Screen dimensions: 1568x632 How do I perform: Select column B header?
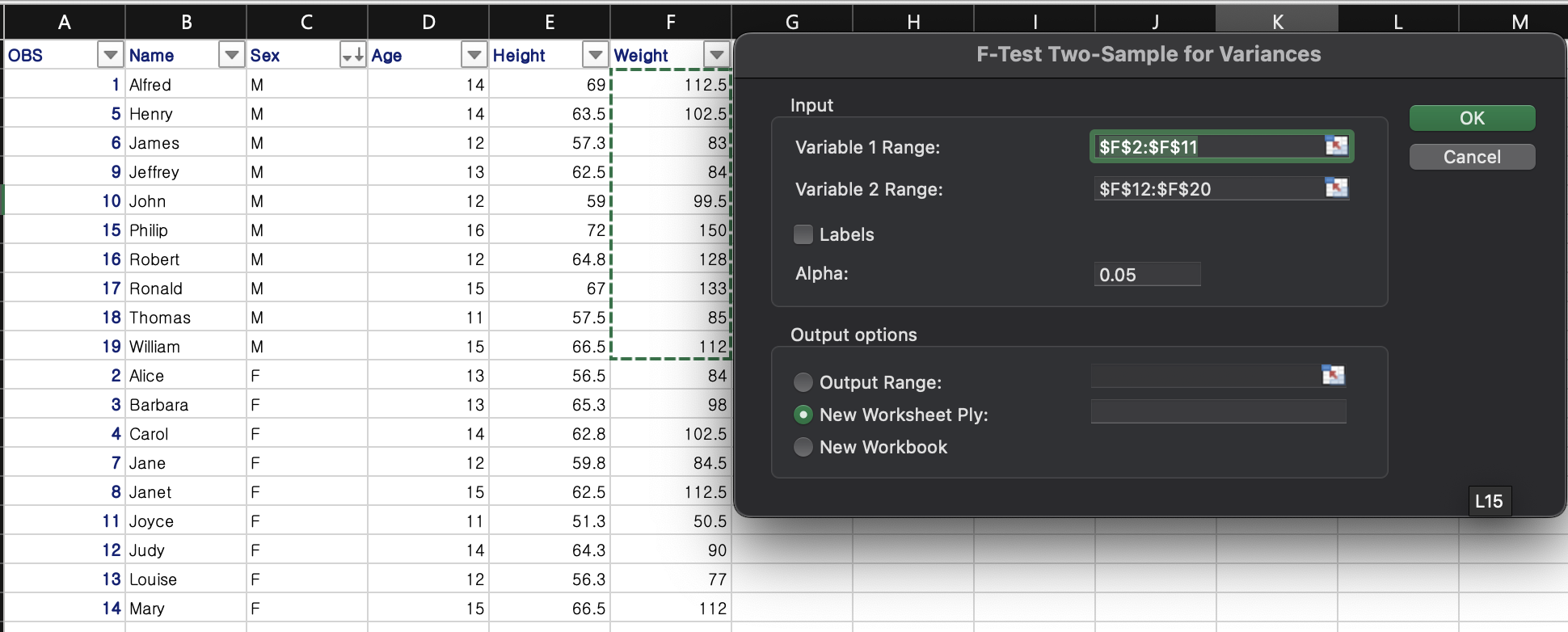[x=186, y=22]
